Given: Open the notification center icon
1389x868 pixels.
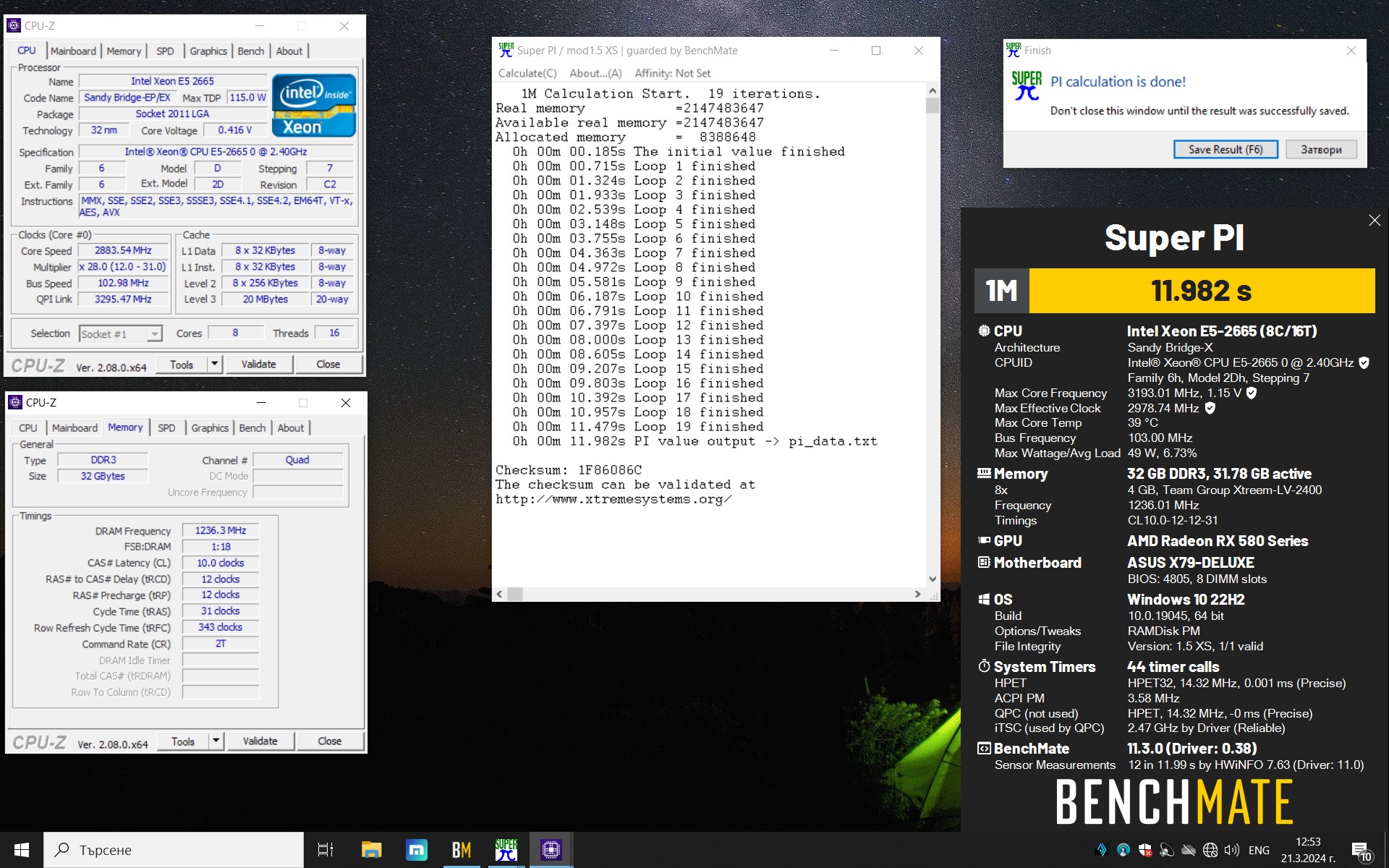Looking at the screenshot, I should 1361,851.
